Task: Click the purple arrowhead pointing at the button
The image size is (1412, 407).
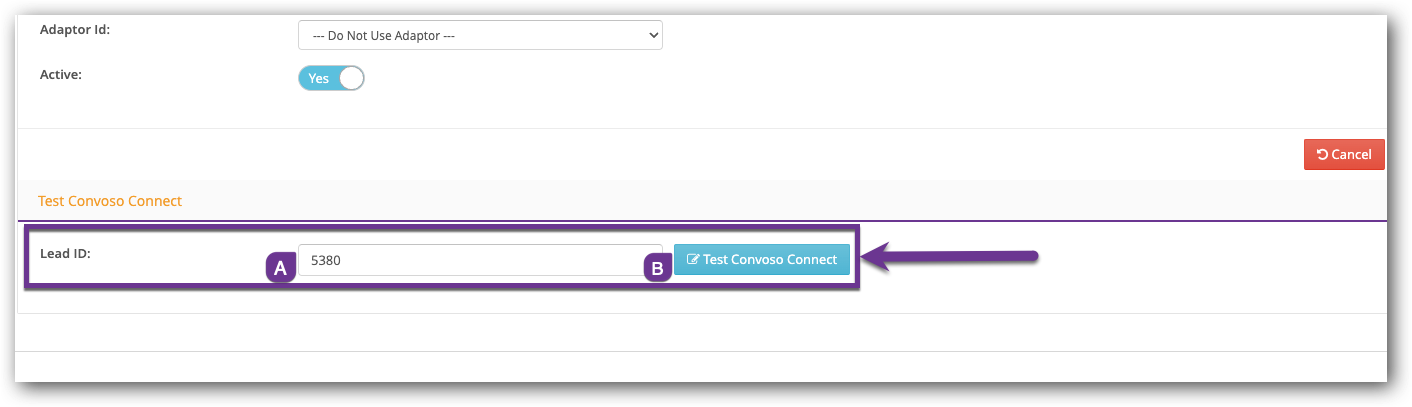Action: (877, 260)
